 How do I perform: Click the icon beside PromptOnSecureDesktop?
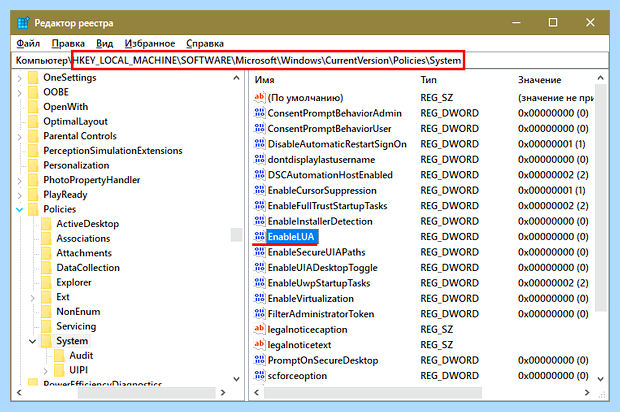[259, 360]
